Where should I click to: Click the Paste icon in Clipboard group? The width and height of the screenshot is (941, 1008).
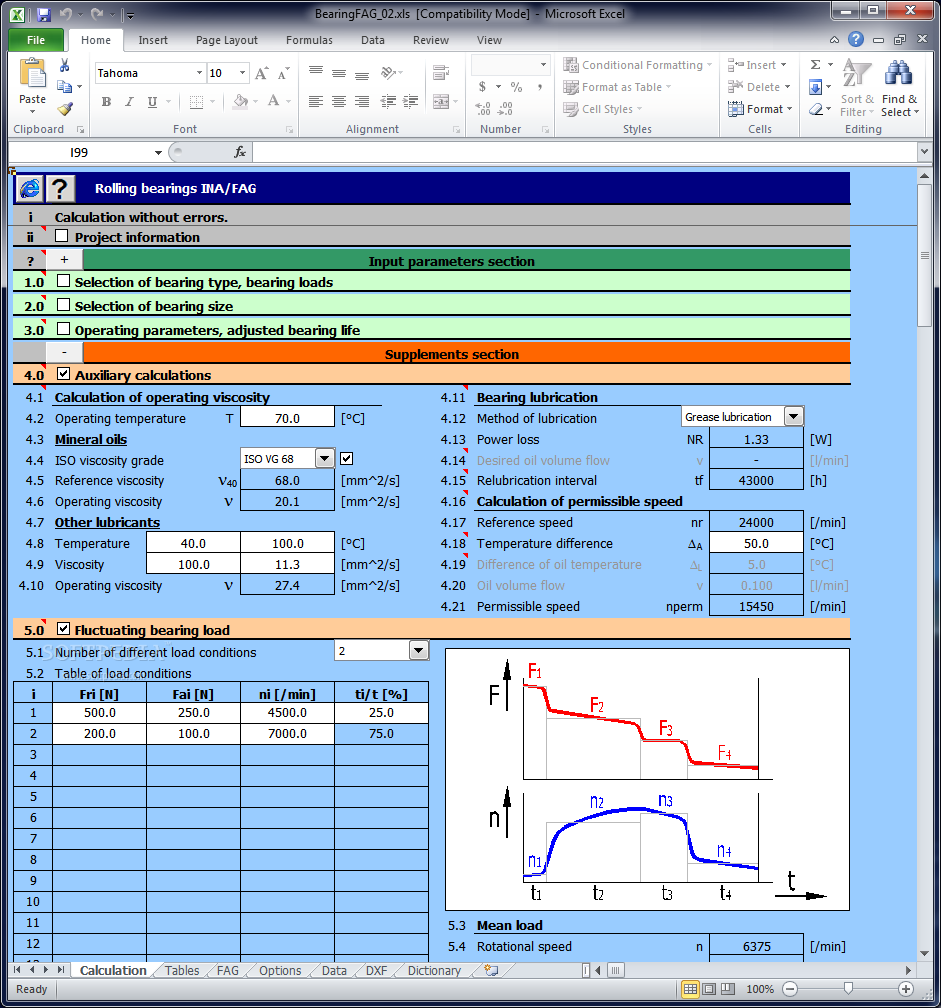coord(32,73)
